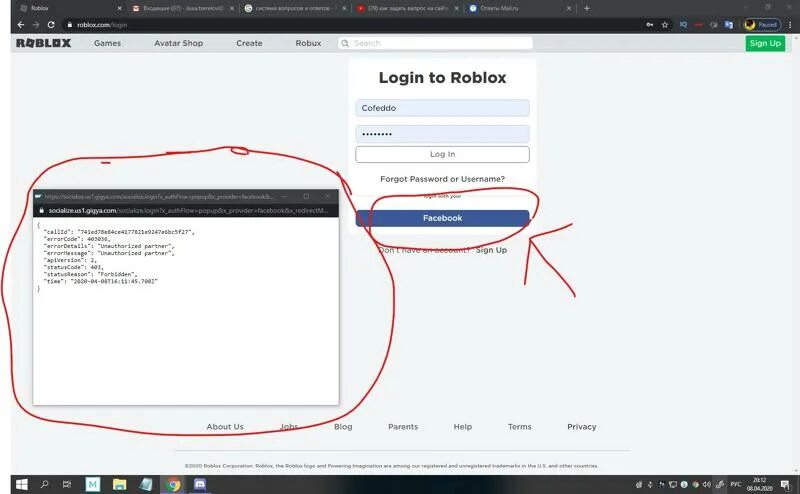Click the Login to Roblox heading
This screenshot has height=494, width=800.
[442, 78]
